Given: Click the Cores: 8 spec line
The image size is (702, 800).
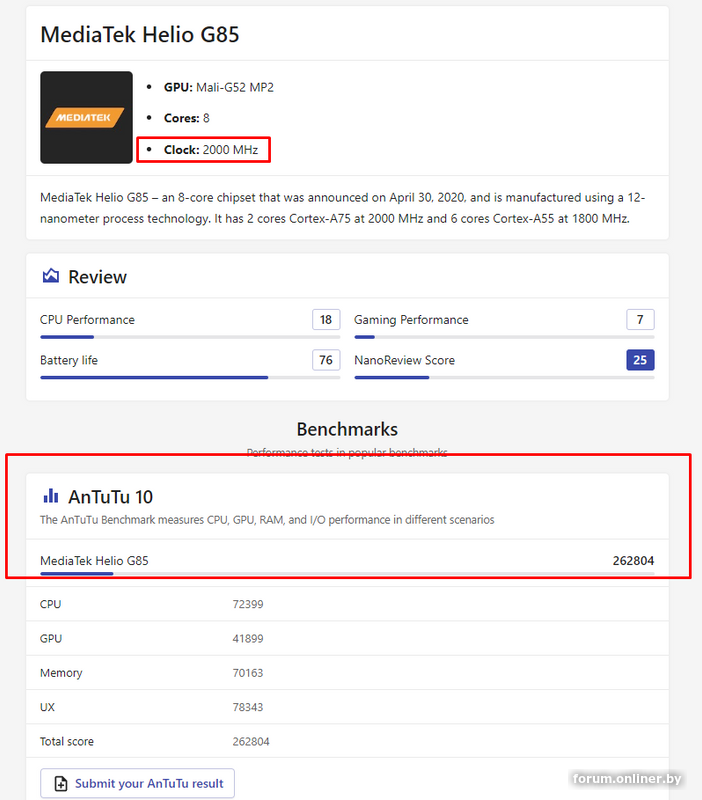Looking at the screenshot, I should (187, 118).
